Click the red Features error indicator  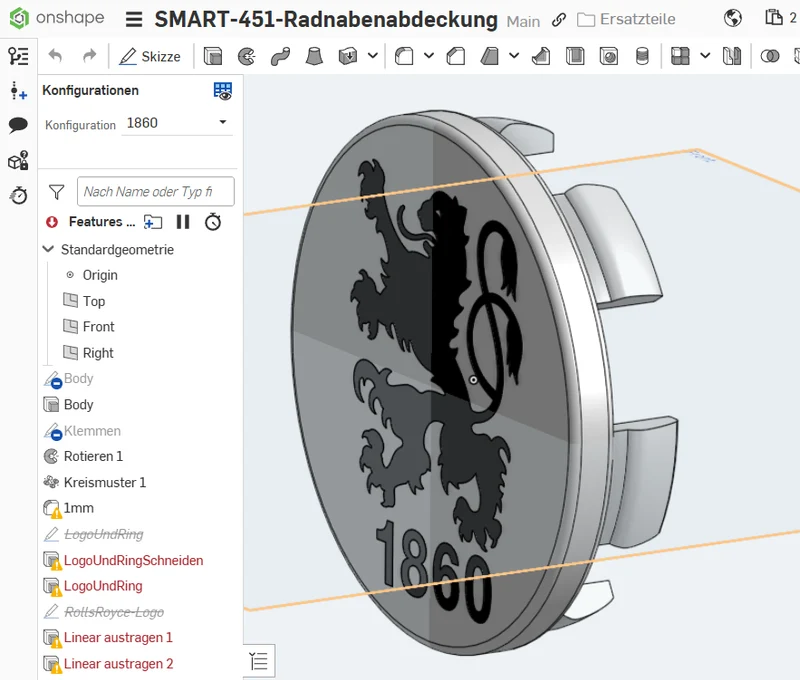52,222
